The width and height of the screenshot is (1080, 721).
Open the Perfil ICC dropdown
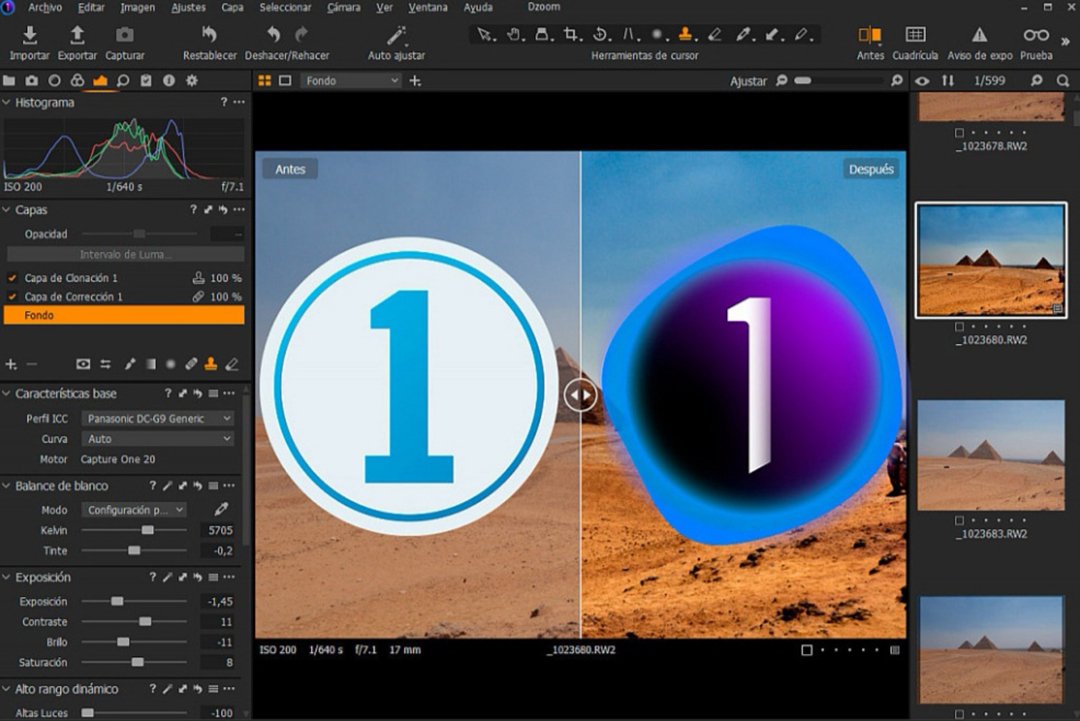tap(158, 418)
